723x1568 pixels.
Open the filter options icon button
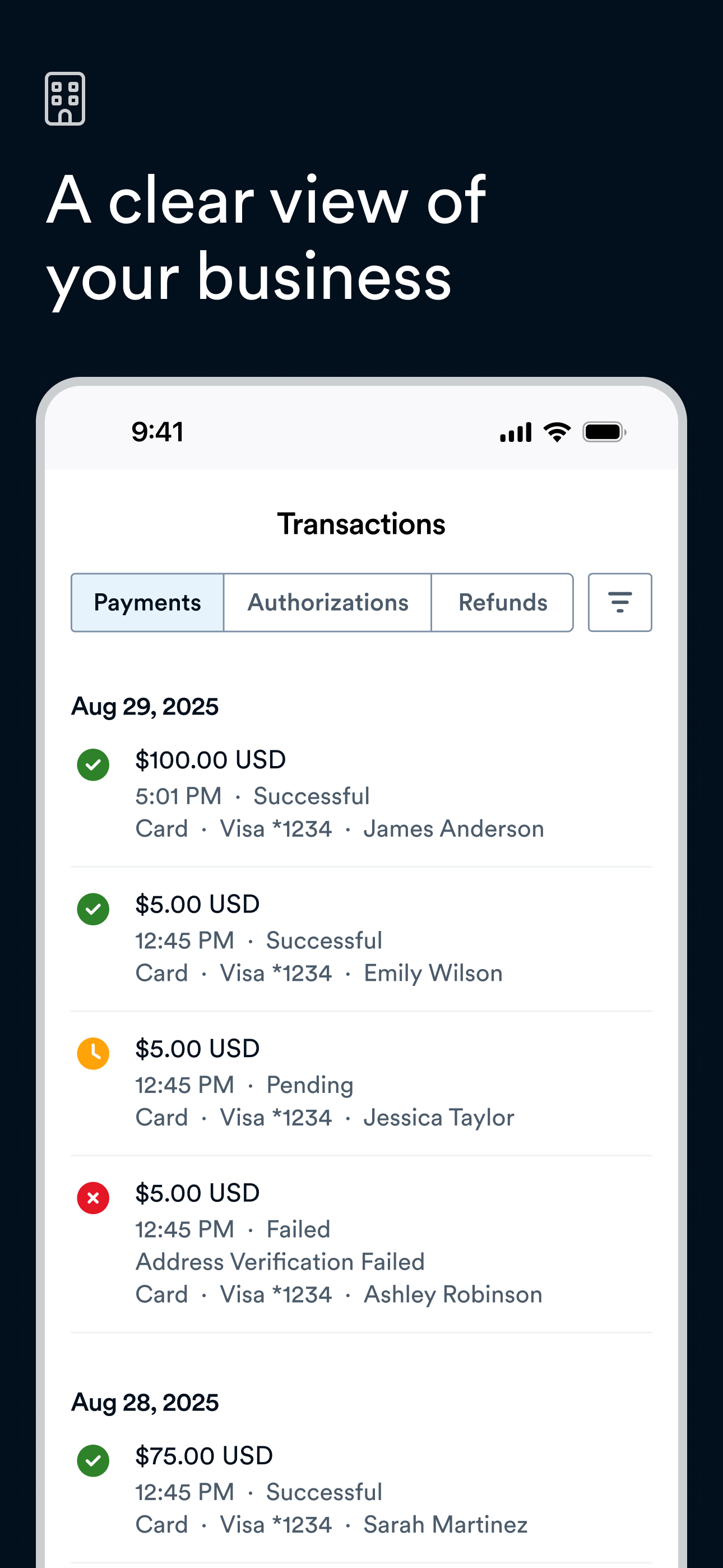pyautogui.click(x=619, y=603)
